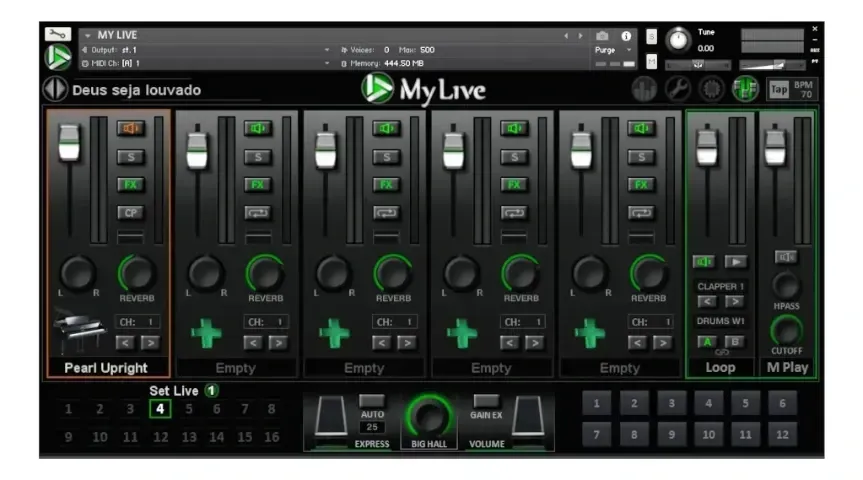Open the wrench settings icon near BPM

click(678, 89)
